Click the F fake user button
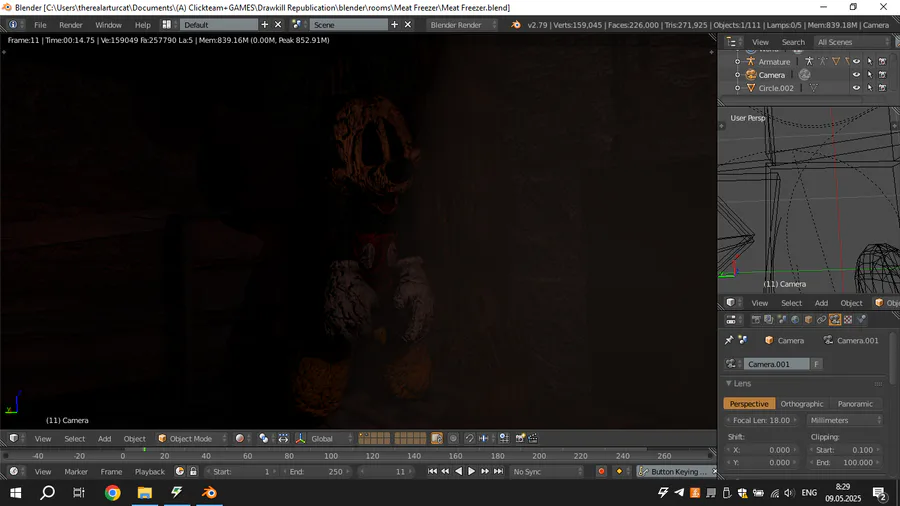This screenshot has height=506, width=900. [816, 364]
